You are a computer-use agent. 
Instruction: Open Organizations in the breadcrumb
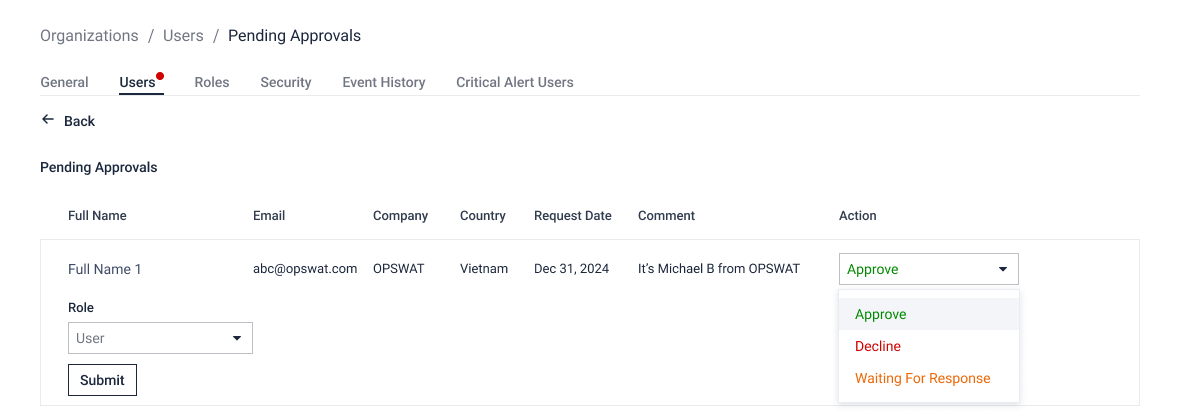(x=89, y=35)
